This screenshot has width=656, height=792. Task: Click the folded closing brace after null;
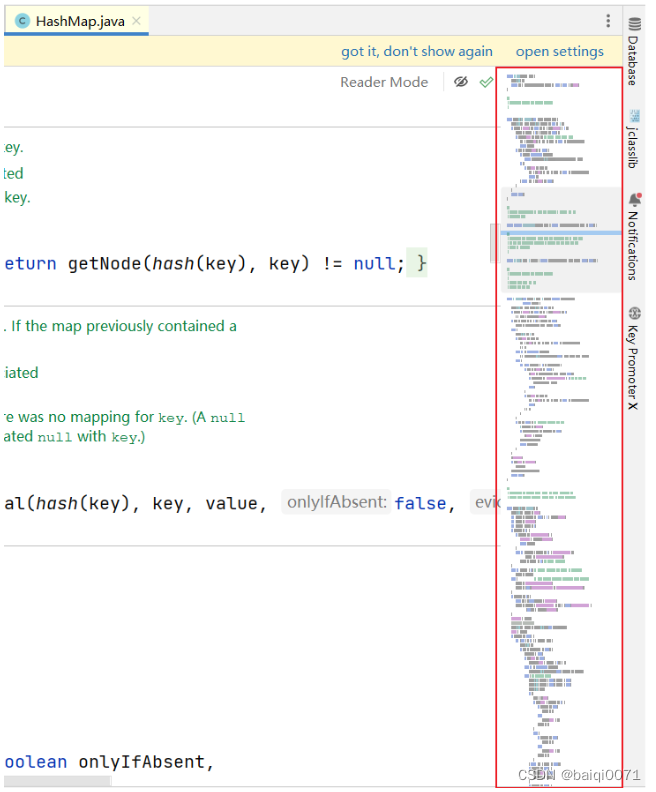[417, 263]
